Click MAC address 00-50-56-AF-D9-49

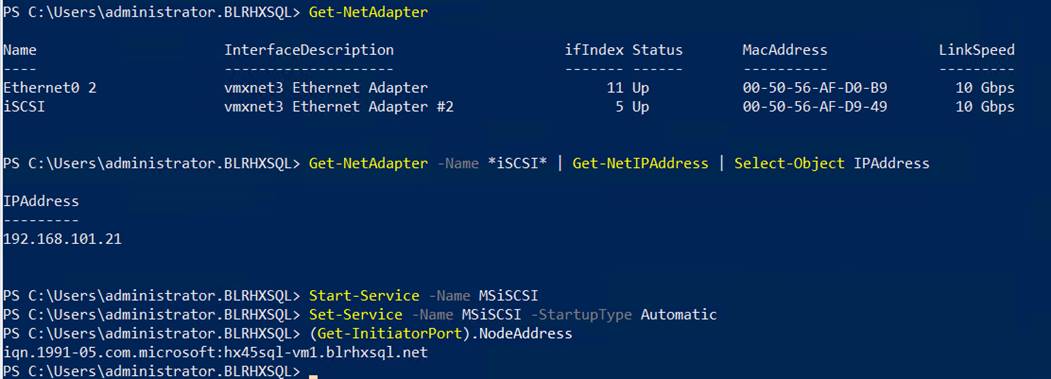[815, 107]
